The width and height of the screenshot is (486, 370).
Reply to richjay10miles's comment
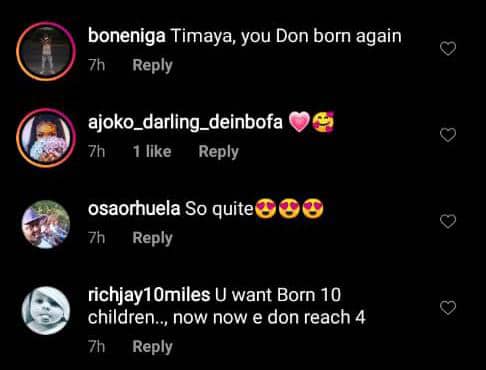click(x=152, y=347)
